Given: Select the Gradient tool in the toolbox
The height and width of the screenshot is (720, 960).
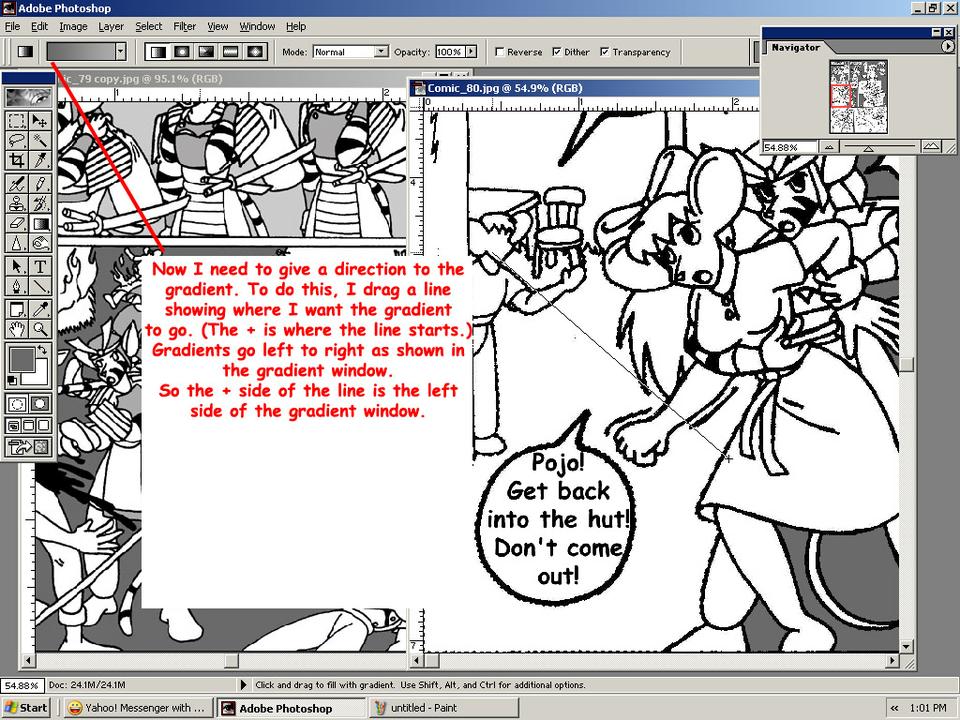Looking at the screenshot, I should coord(40,223).
